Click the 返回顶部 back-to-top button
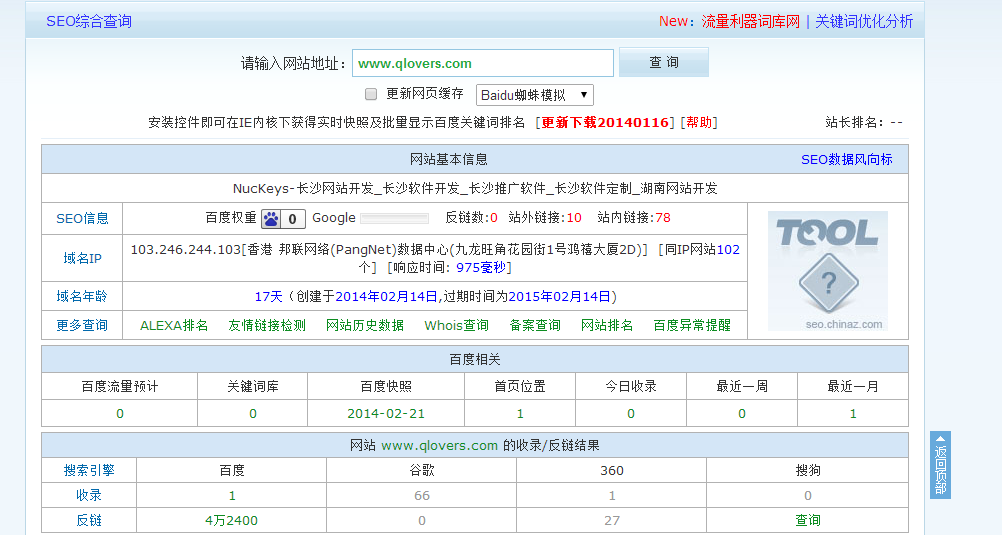 (940, 465)
